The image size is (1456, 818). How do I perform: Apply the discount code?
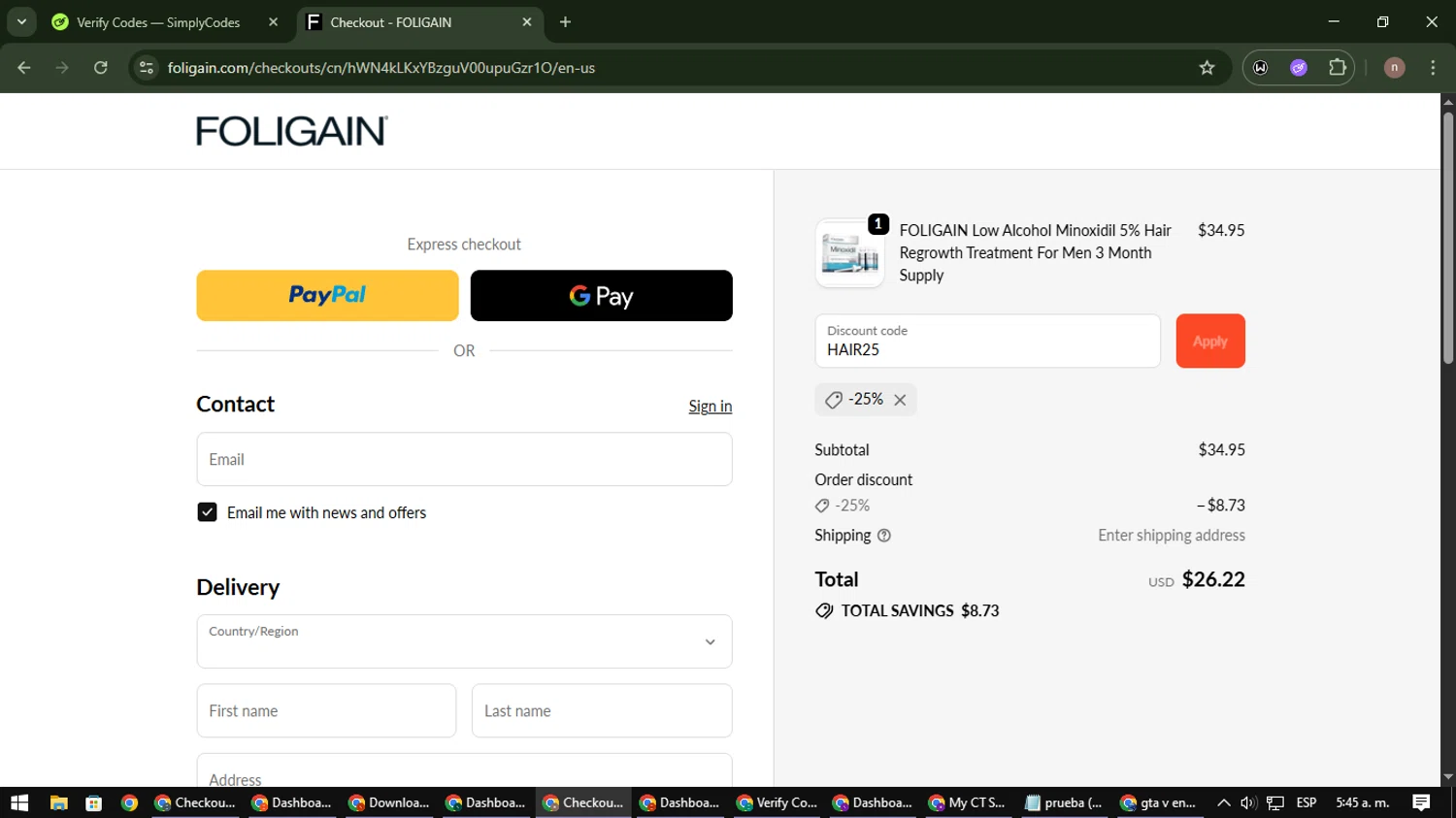point(1210,341)
